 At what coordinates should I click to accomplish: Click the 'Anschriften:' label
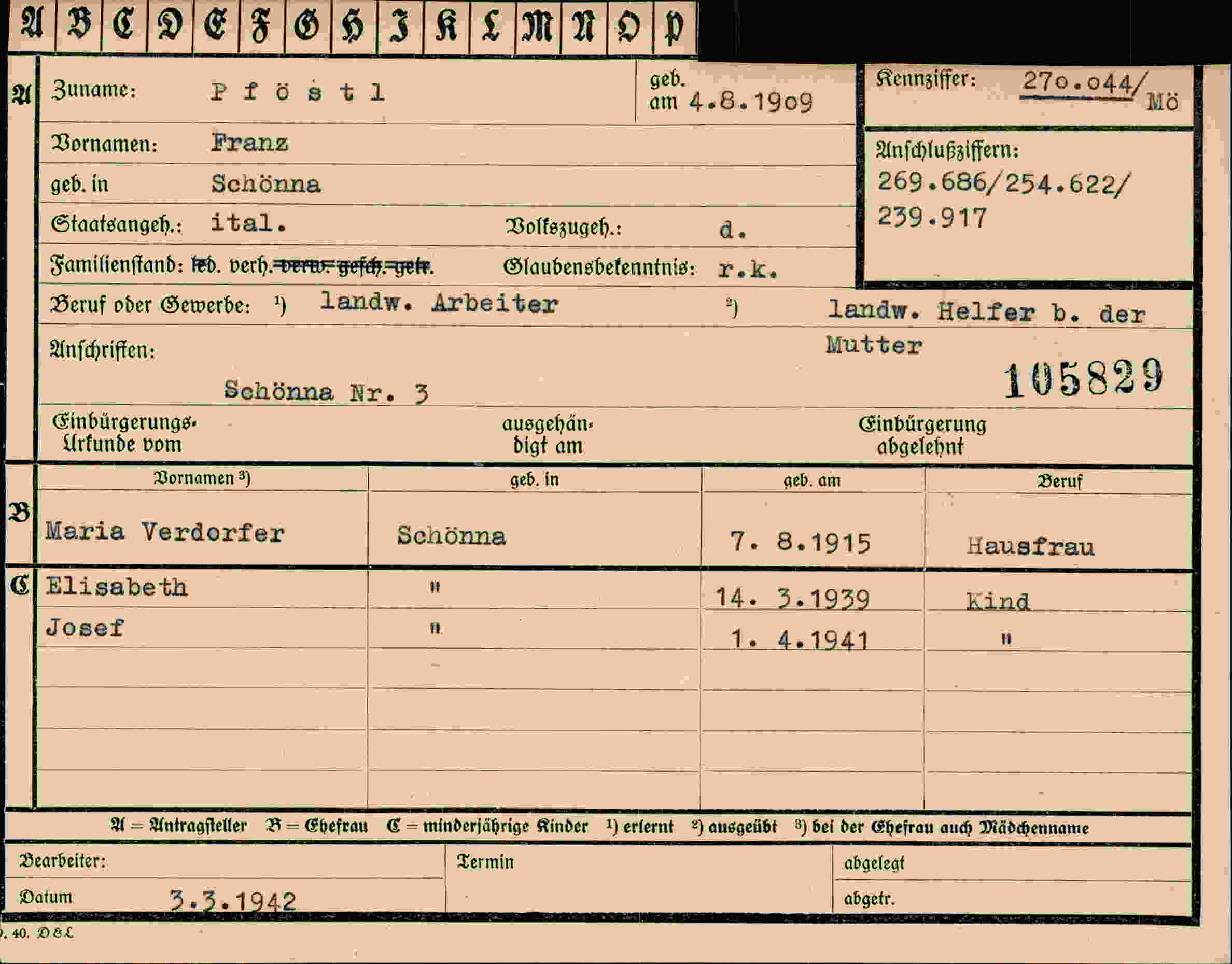(103, 350)
